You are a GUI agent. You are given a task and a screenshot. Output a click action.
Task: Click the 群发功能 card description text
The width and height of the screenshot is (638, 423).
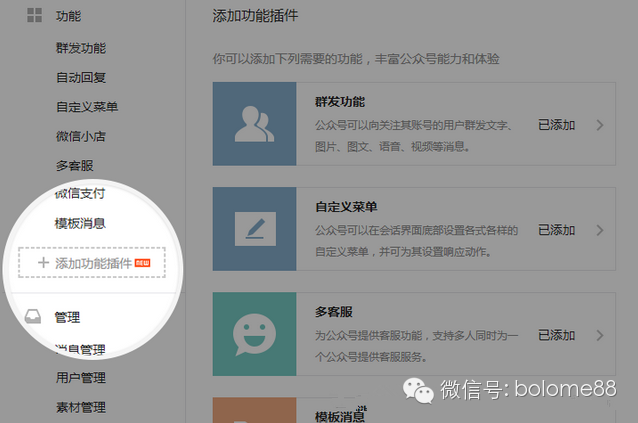coord(413,135)
